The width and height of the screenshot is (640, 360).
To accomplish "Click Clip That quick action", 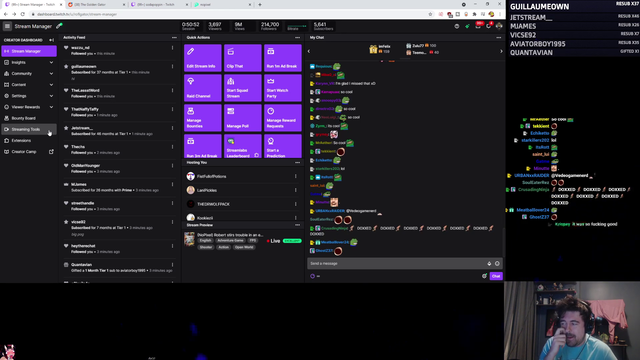I will [x=242, y=58].
